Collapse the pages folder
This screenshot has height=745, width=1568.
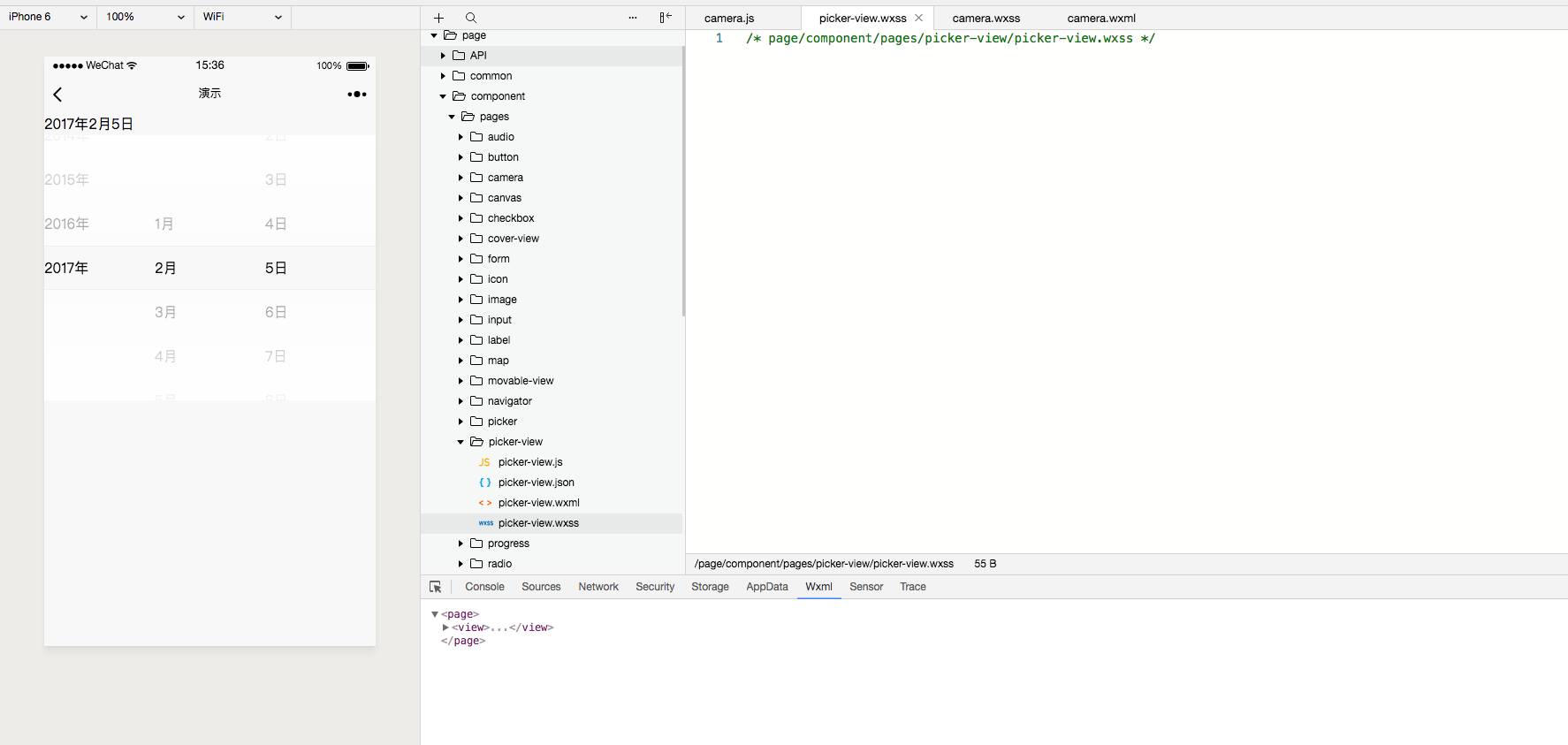pyautogui.click(x=452, y=117)
